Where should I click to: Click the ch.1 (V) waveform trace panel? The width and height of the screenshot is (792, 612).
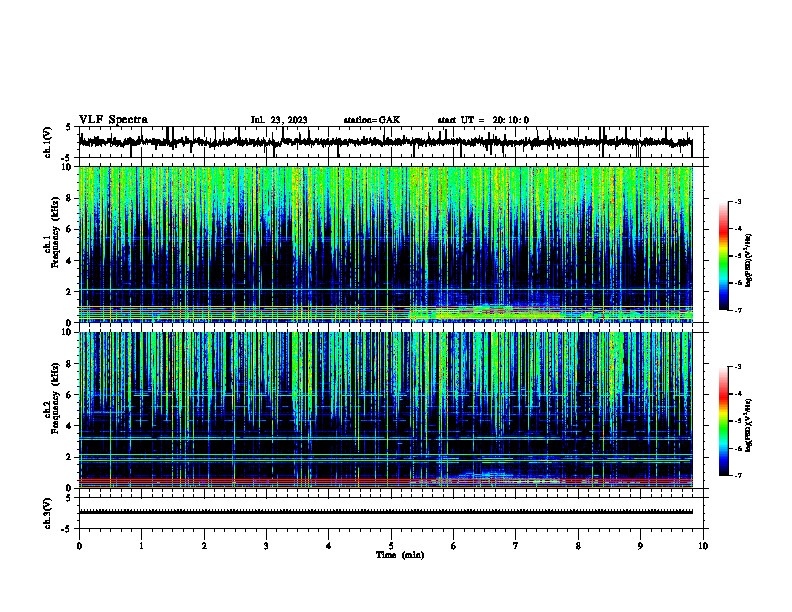pyautogui.click(x=385, y=142)
